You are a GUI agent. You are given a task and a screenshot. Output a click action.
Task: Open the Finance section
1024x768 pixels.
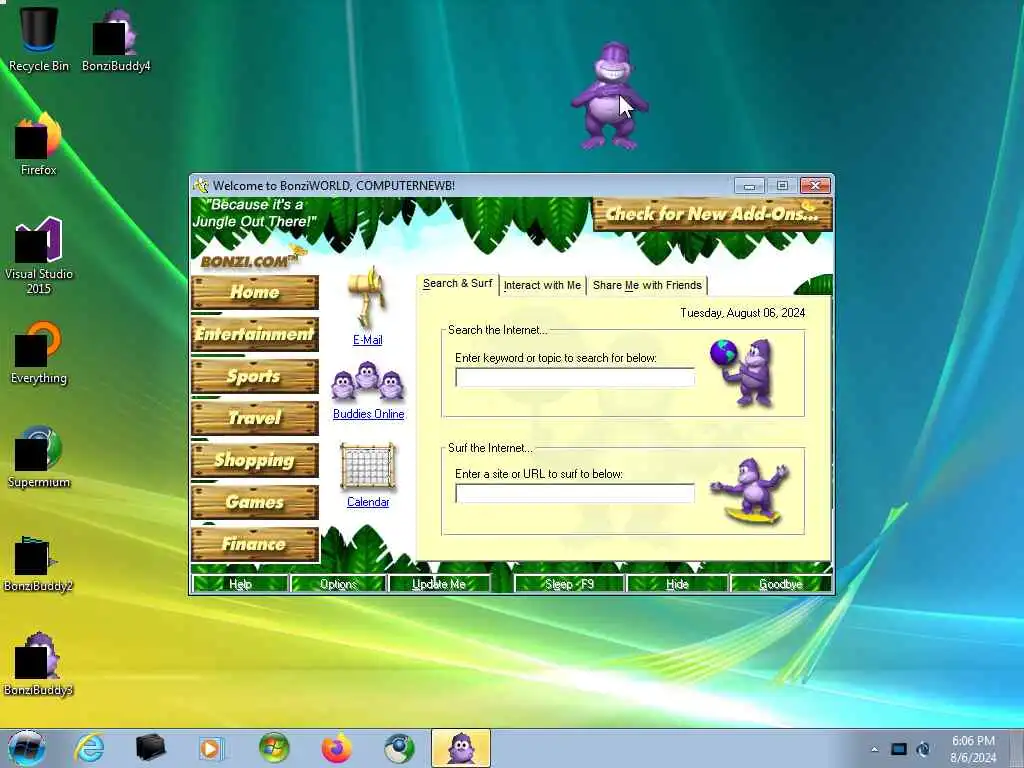point(255,544)
